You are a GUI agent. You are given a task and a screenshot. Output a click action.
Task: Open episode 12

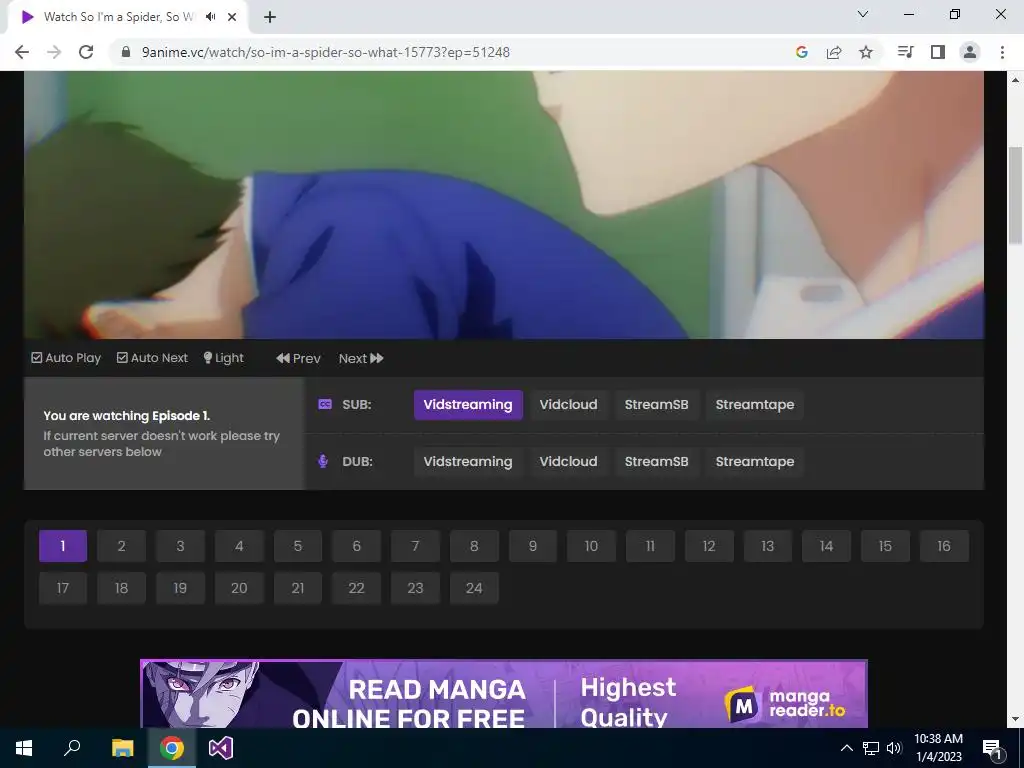click(x=709, y=546)
